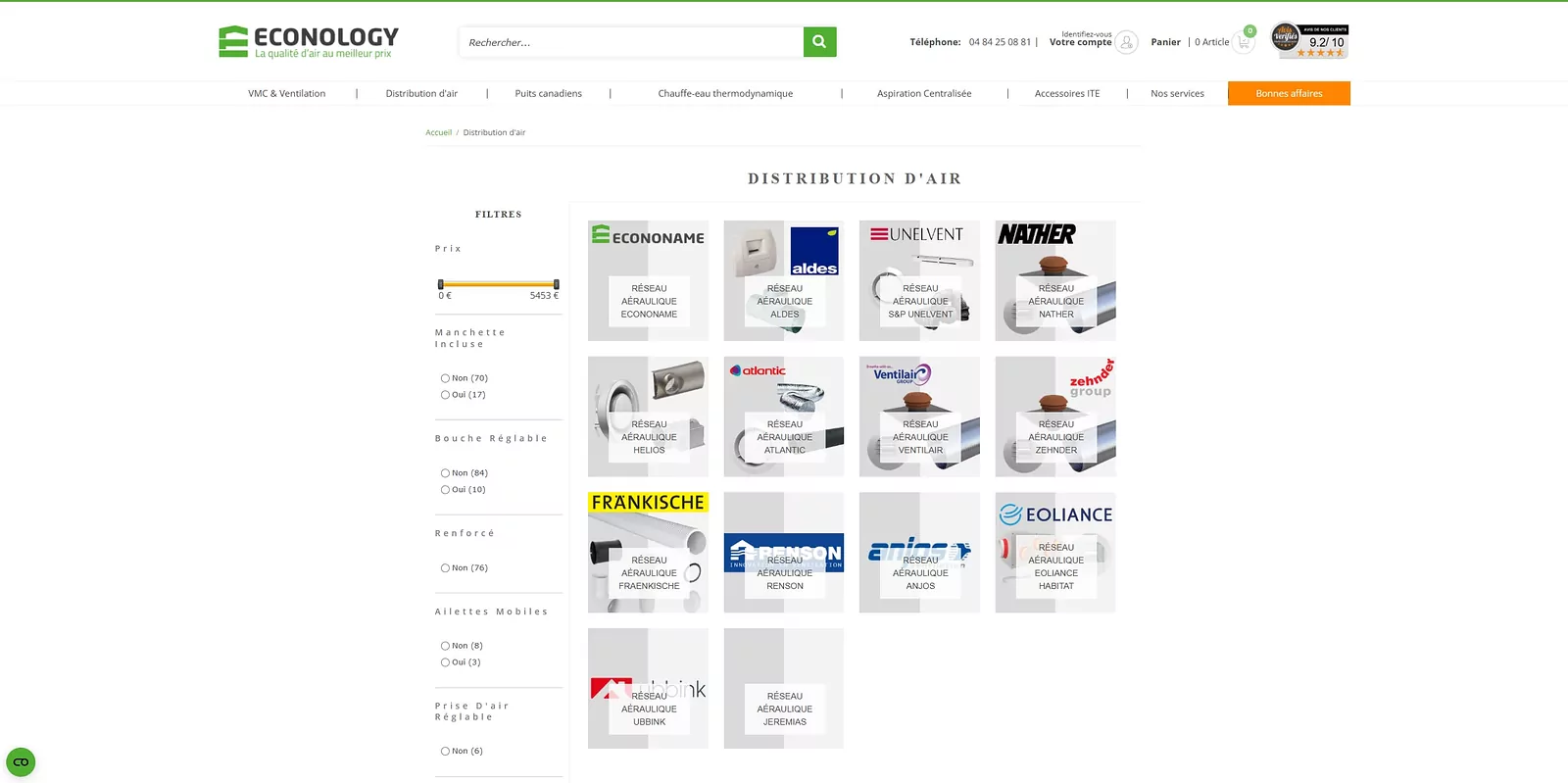Viewport: 1568px width, 783px height.
Task: Open the account user icon
Action: (1127, 42)
